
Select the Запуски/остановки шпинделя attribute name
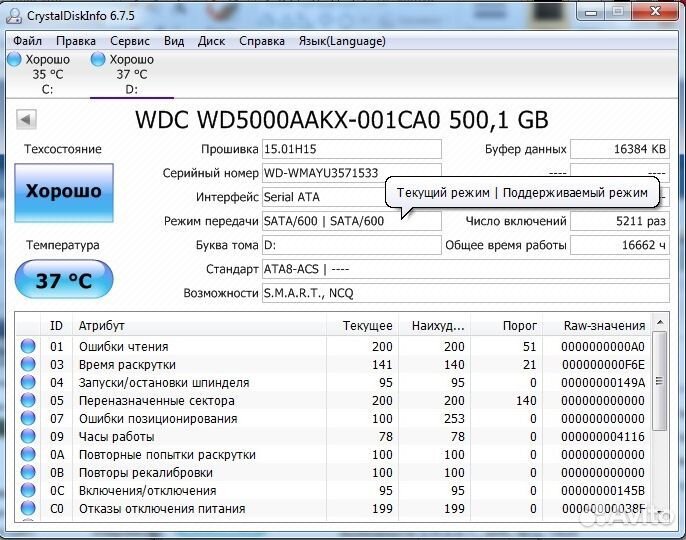[164, 382]
